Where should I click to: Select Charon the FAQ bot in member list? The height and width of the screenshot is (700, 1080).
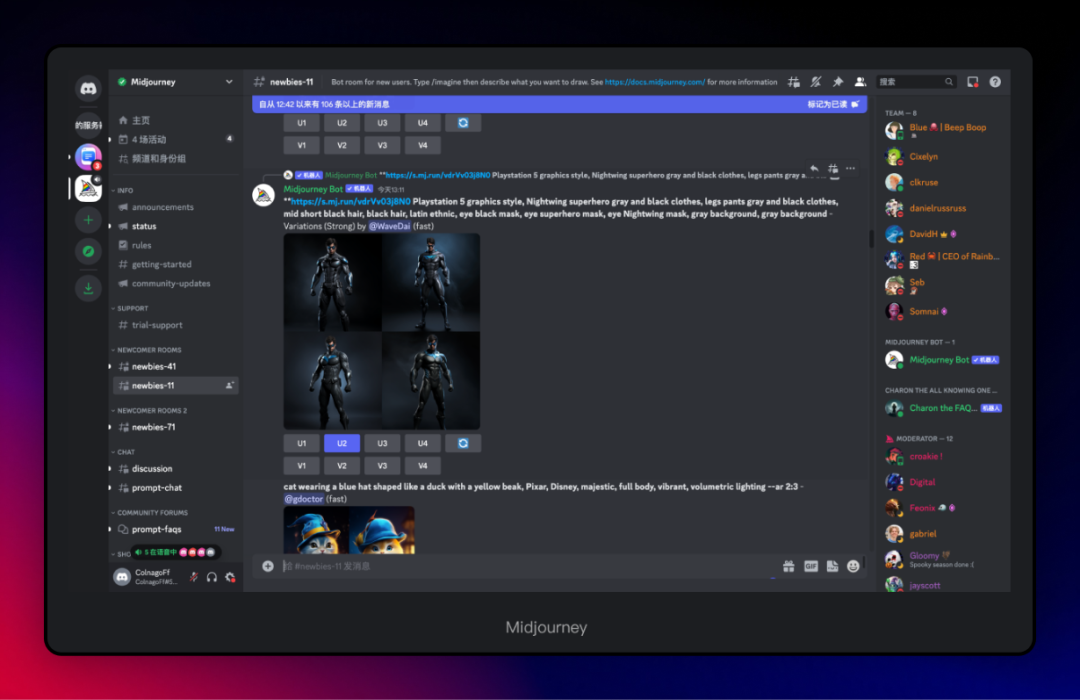(x=944, y=408)
